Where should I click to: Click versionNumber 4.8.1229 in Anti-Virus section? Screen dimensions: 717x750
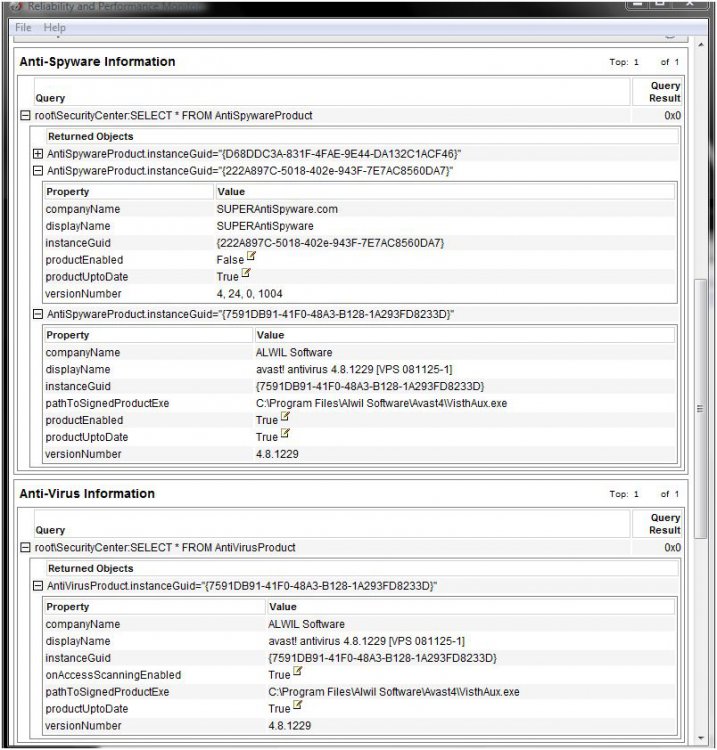click(x=289, y=726)
